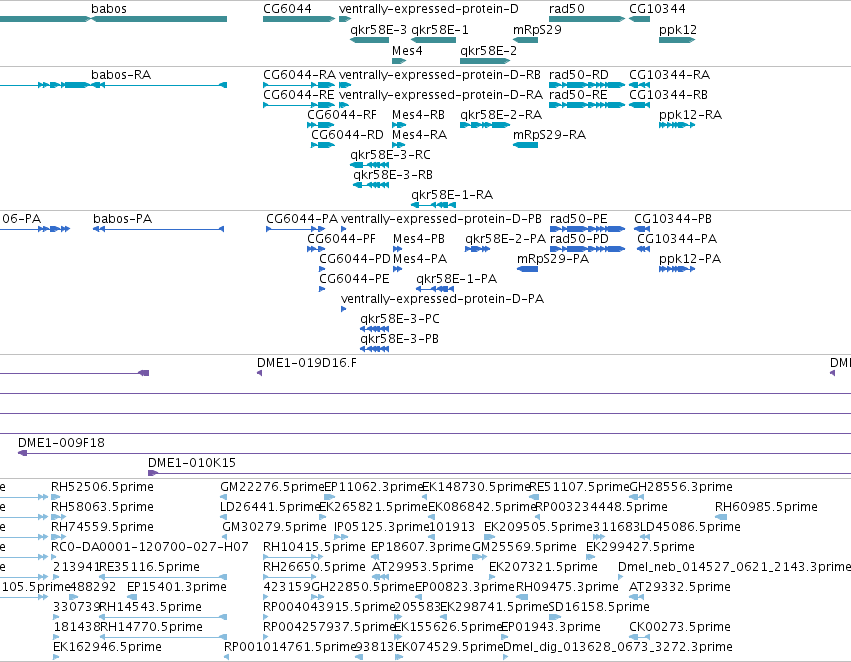This screenshot has width=851, height=662.
Task: Click the ventrally-expressed-protein-D gene label
Action: point(429,9)
